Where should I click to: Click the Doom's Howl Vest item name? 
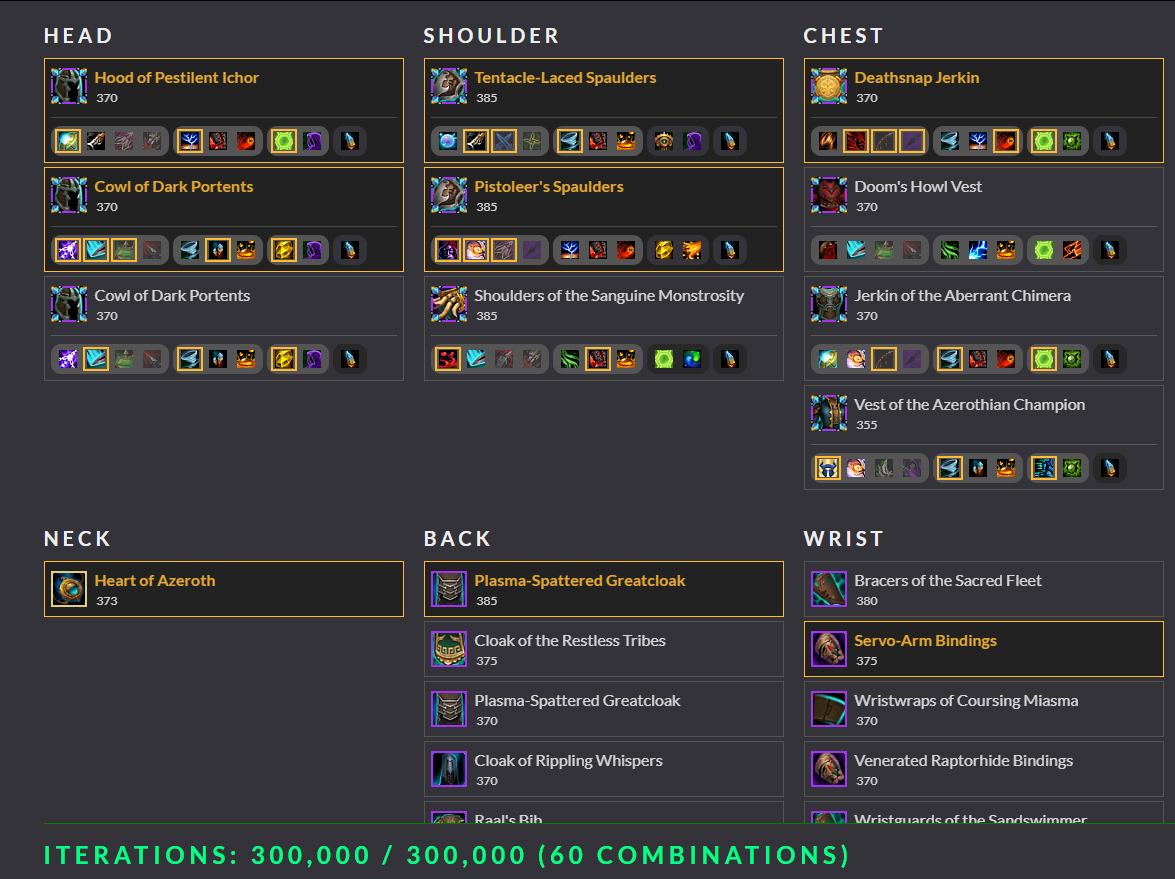coord(918,187)
